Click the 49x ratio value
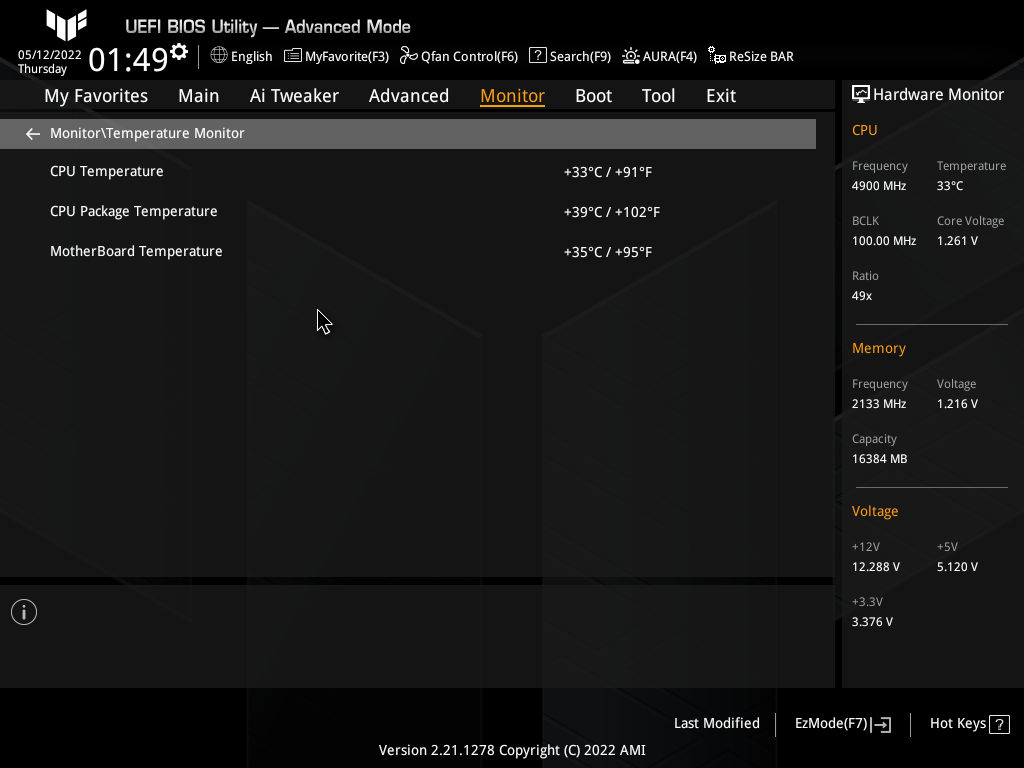The height and width of the screenshot is (768, 1024). pyautogui.click(x=862, y=296)
